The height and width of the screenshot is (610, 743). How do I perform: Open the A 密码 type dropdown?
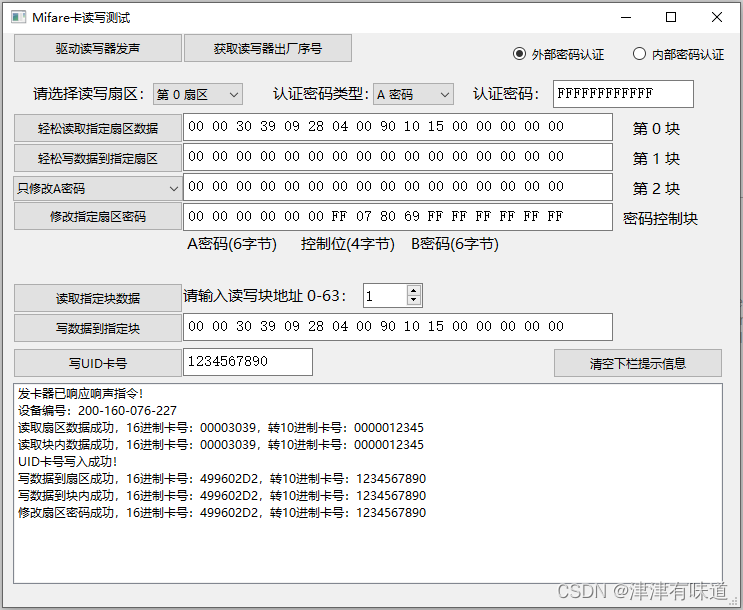point(413,94)
